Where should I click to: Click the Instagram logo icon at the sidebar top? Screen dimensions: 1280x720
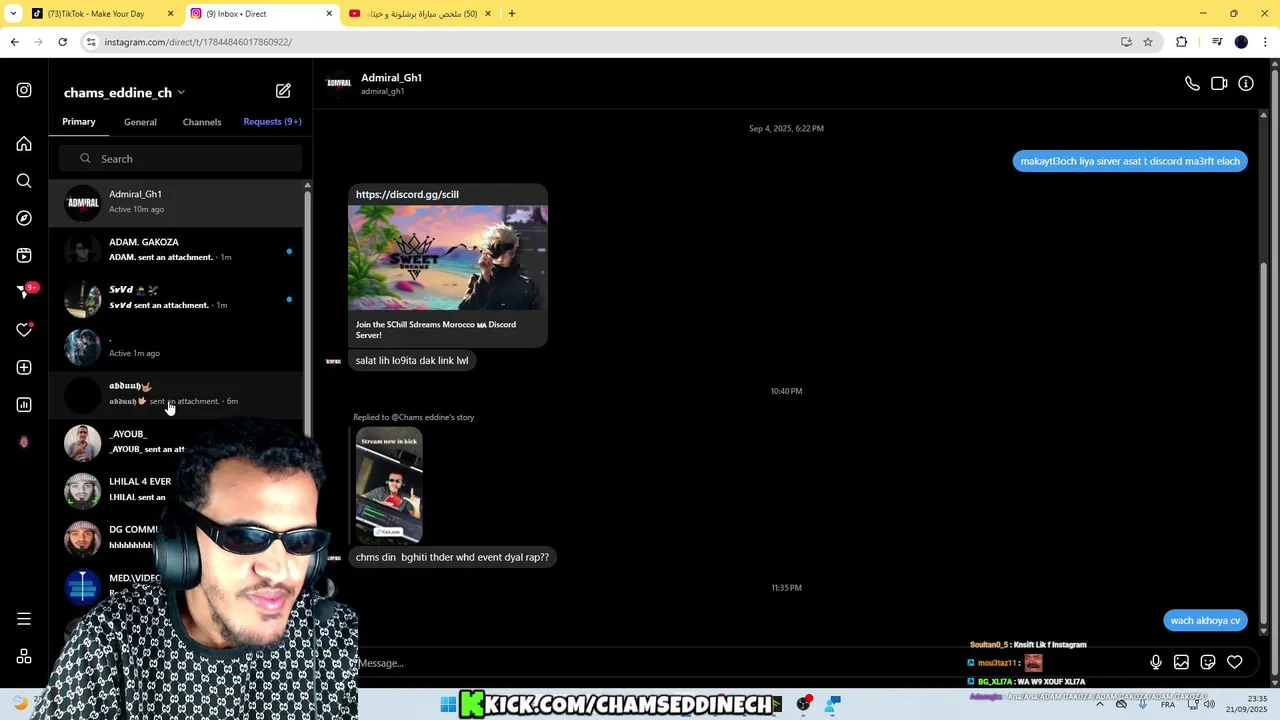point(24,90)
